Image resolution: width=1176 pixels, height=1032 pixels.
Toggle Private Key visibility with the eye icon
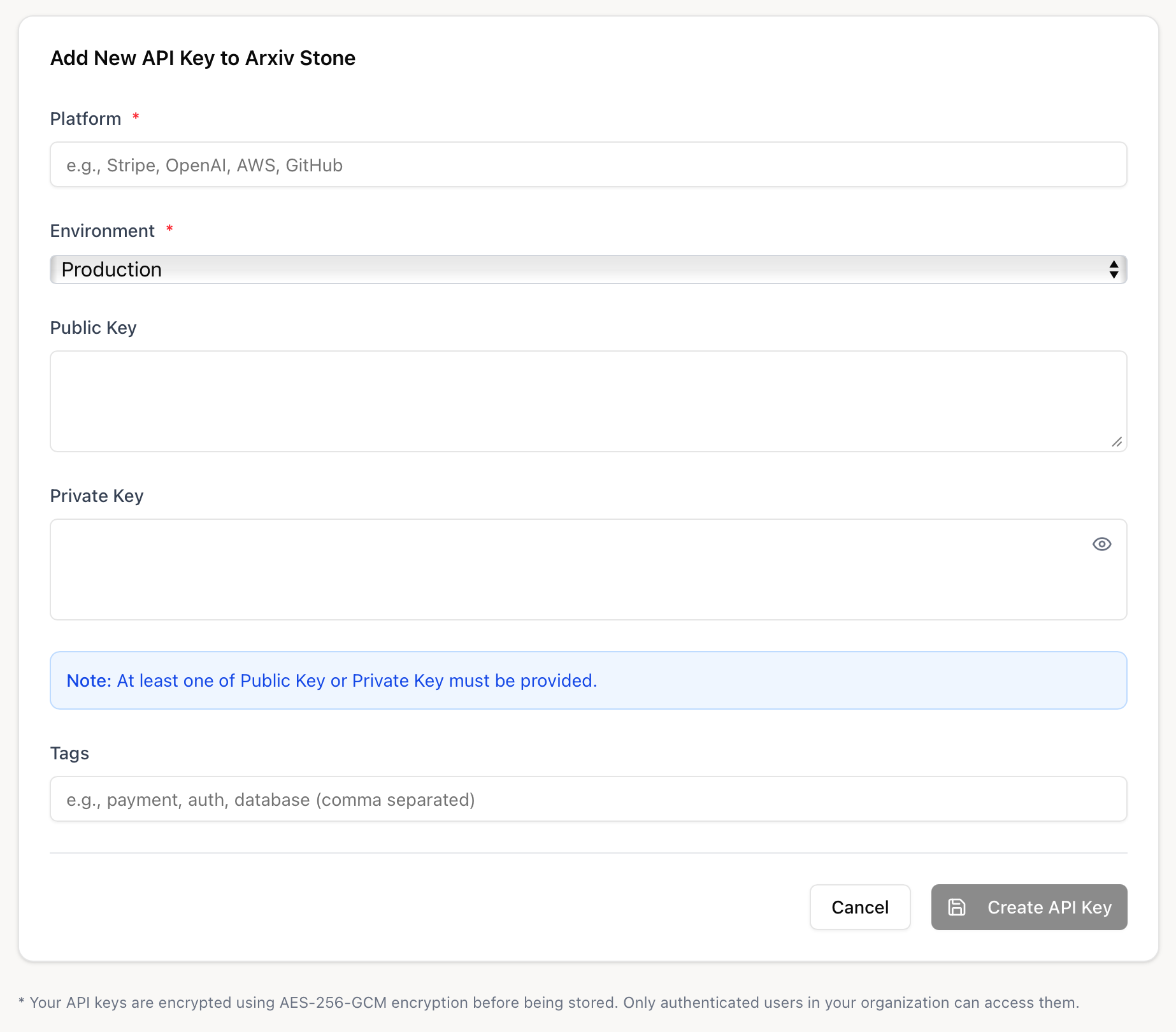1101,544
